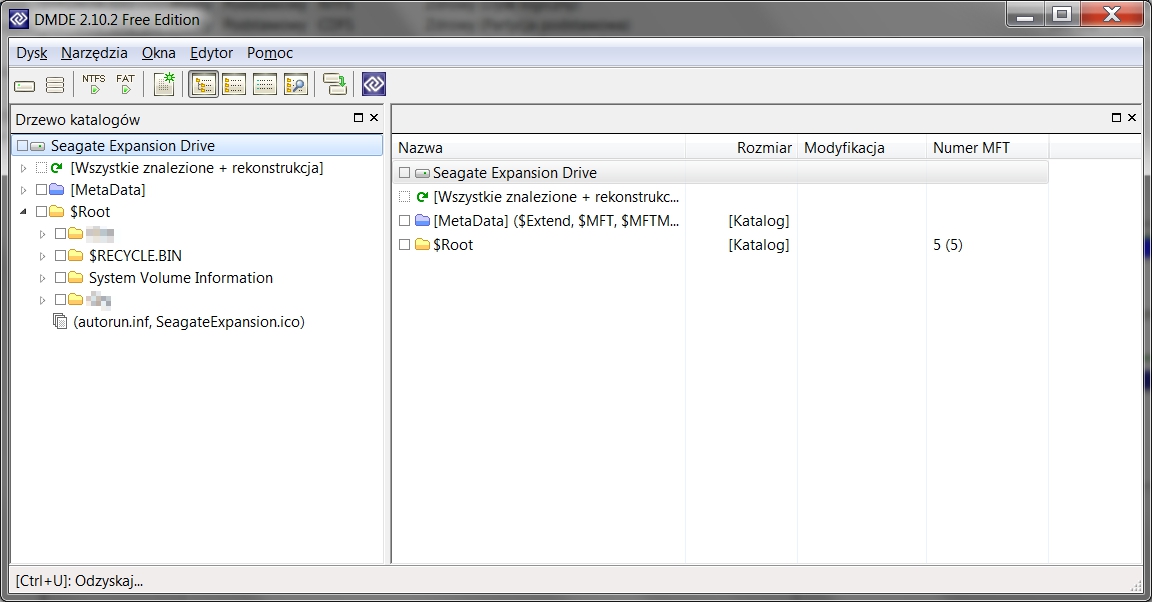Start the FAT search tool

(126, 84)
